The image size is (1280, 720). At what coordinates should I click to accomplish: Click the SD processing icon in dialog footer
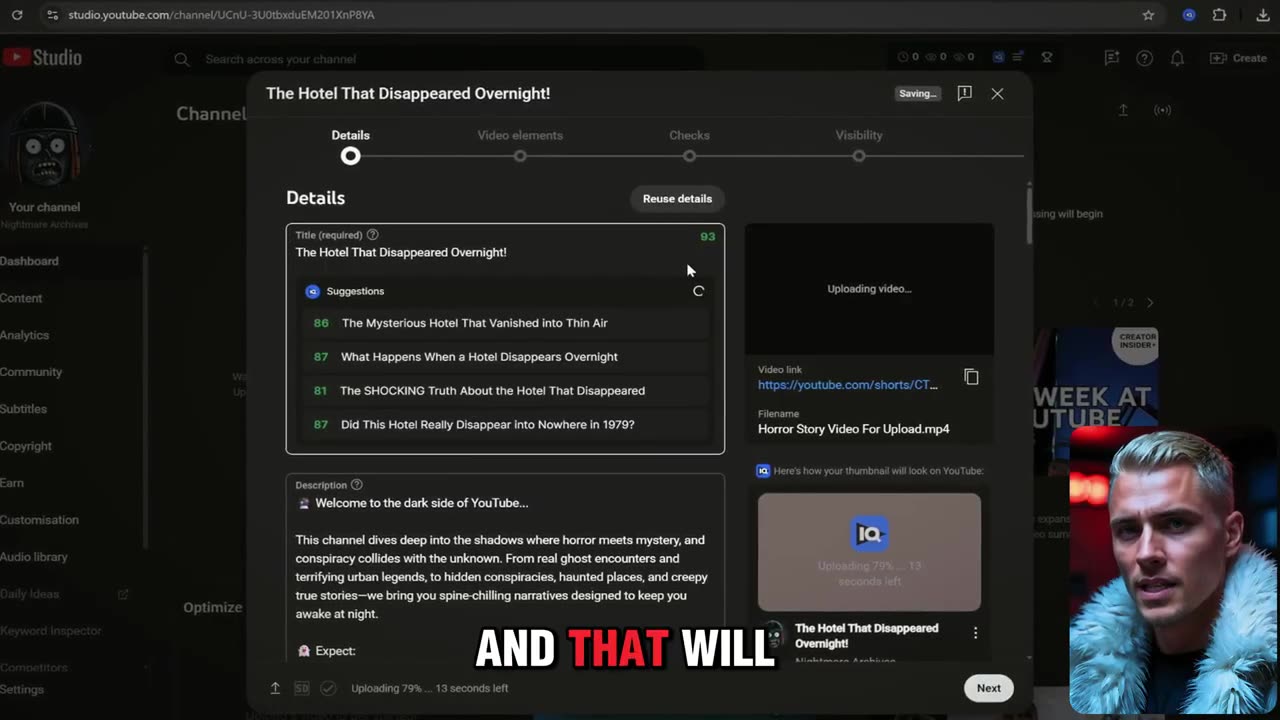(x=302, y=688)
